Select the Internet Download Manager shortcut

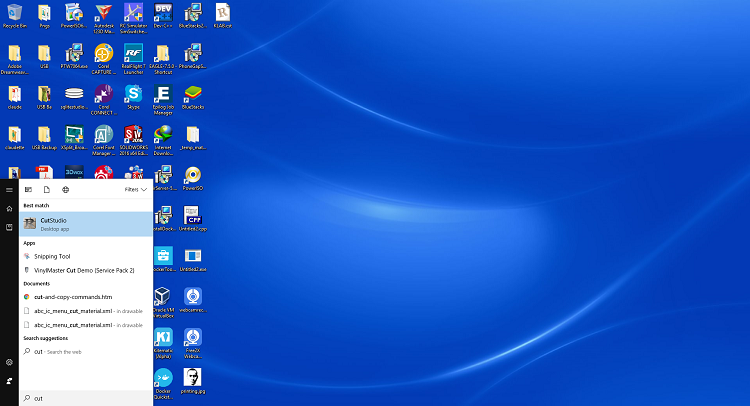[163, 141]
